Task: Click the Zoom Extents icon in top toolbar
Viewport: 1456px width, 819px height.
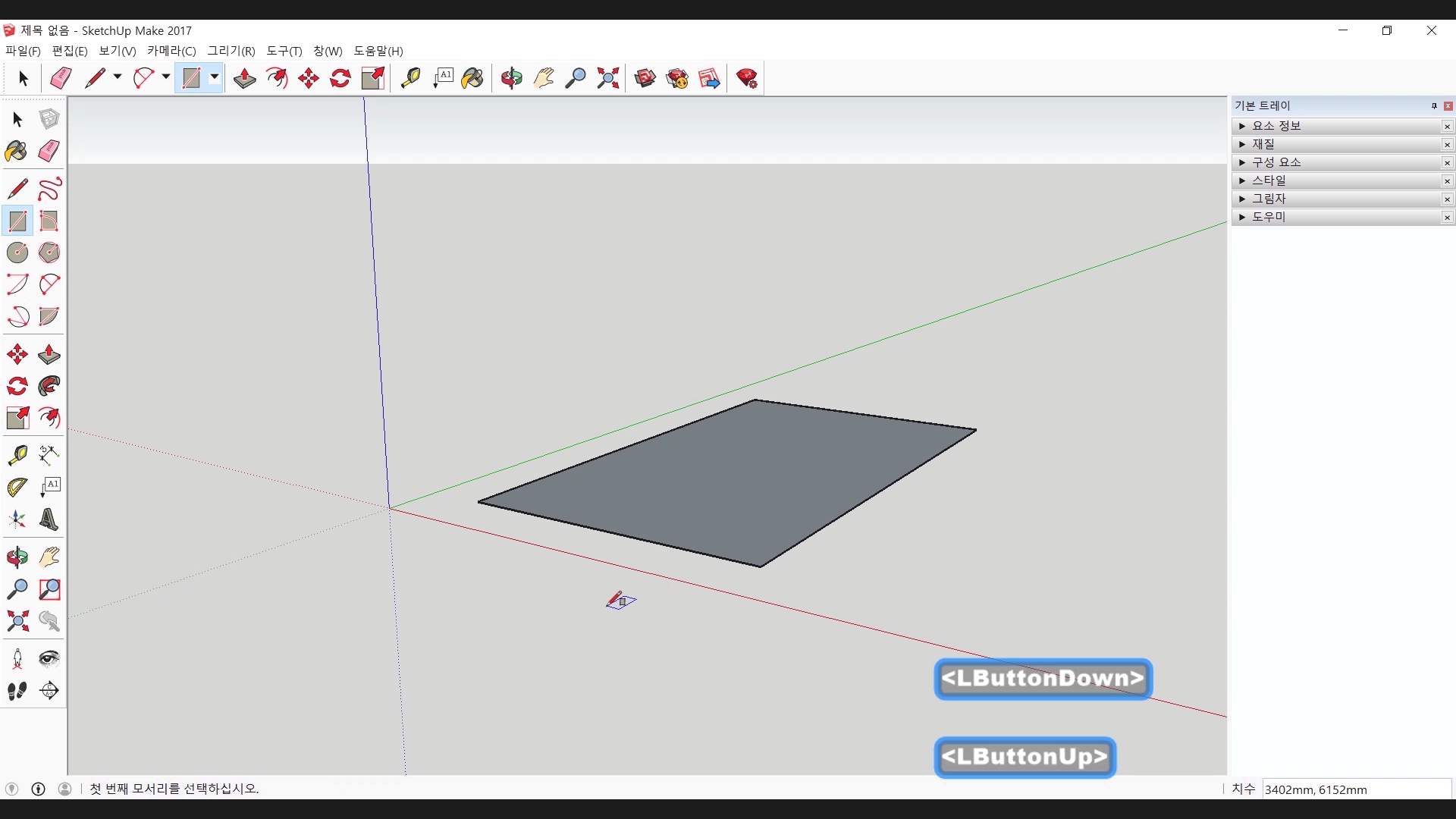Action: pos(607,78)
